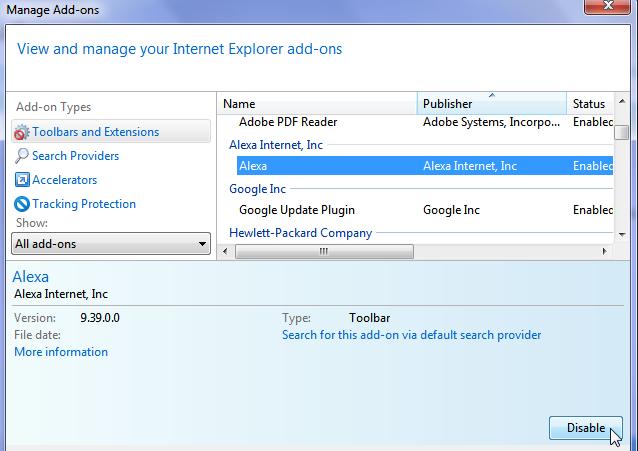Click the vertical scrollbar down arrow
Image resolution: width=638 pixels, height=451 pixels.
click(x=622, y=234)
